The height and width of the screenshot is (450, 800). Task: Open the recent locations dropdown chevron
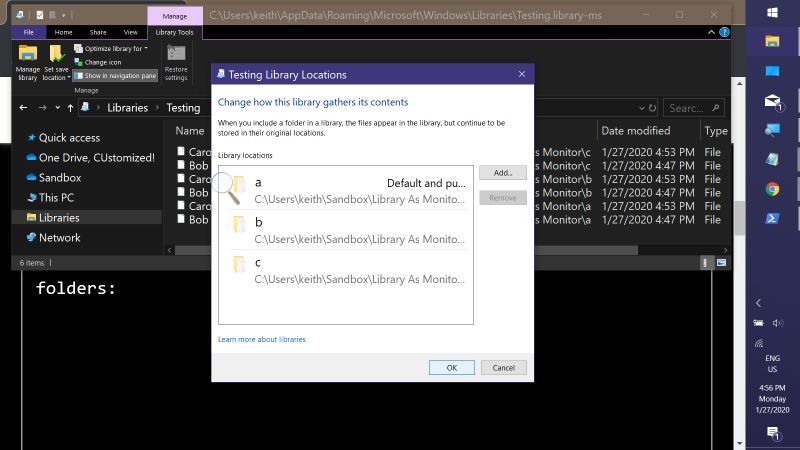(57, 108)
